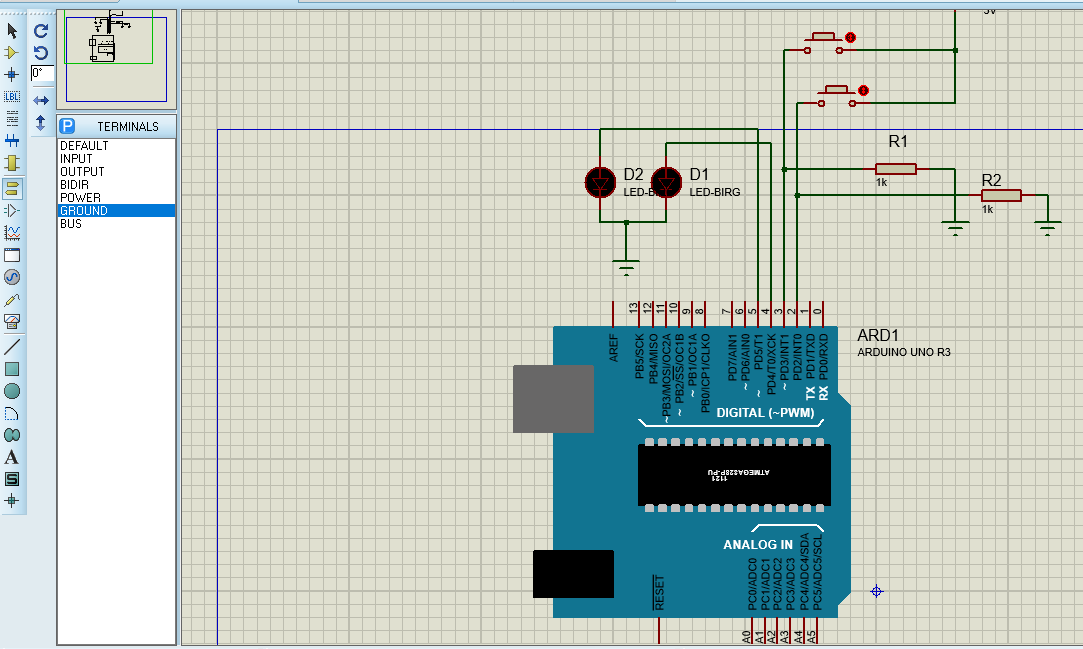Select the 2D graphics box tool
Image resolution: width=1083 pixels, height=649 pixels.
pos(12,369)
